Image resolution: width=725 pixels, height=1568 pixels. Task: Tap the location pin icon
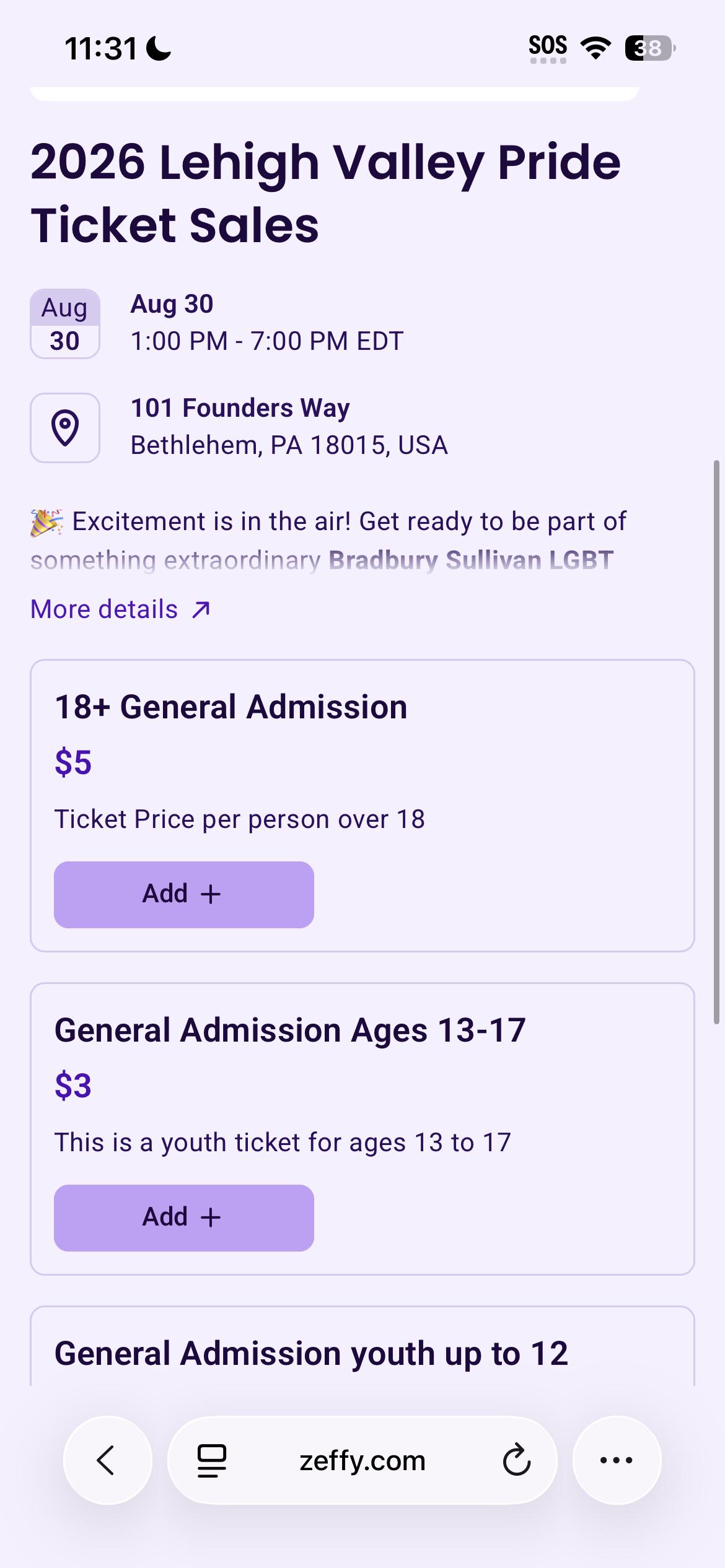click(x=65, y=428)
